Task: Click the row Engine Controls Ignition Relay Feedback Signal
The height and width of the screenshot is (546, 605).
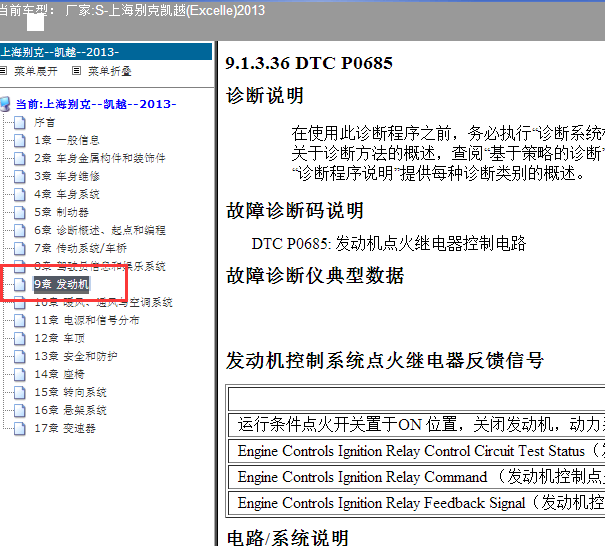Action: pyautogui.click(x=417, y=503)
